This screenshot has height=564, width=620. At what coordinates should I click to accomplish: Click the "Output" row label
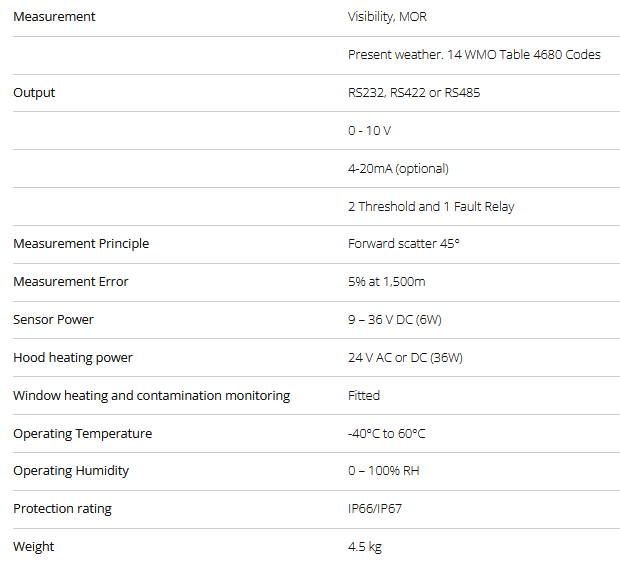(x=34, y=93)
